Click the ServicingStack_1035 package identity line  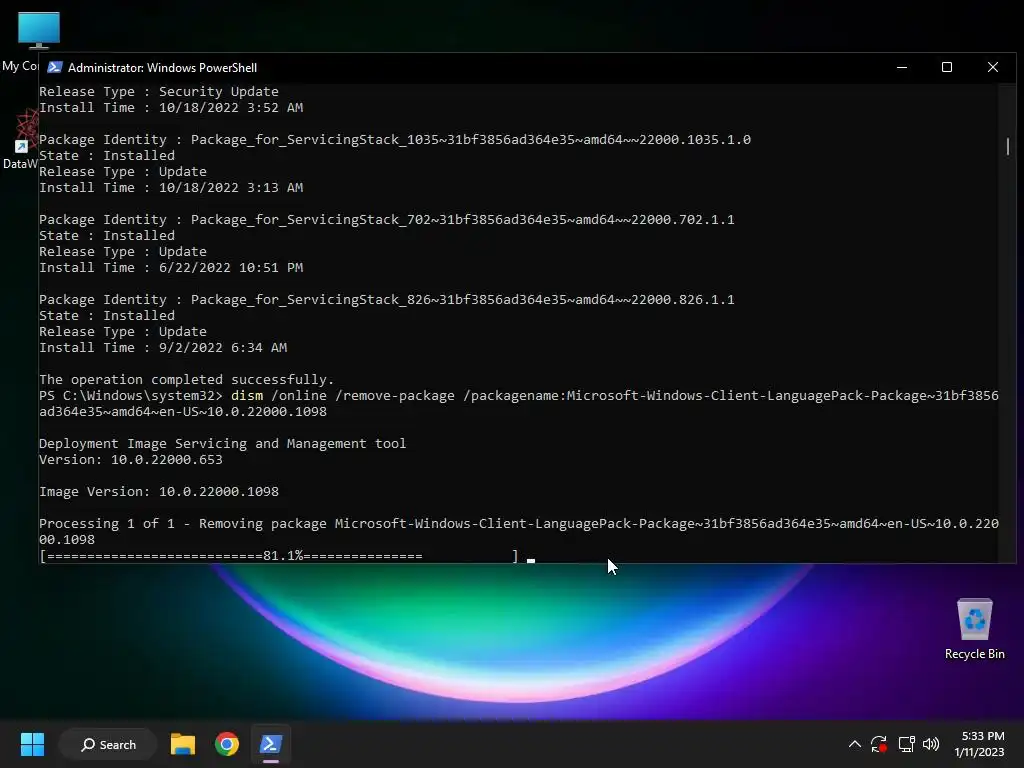pos(395,140)
